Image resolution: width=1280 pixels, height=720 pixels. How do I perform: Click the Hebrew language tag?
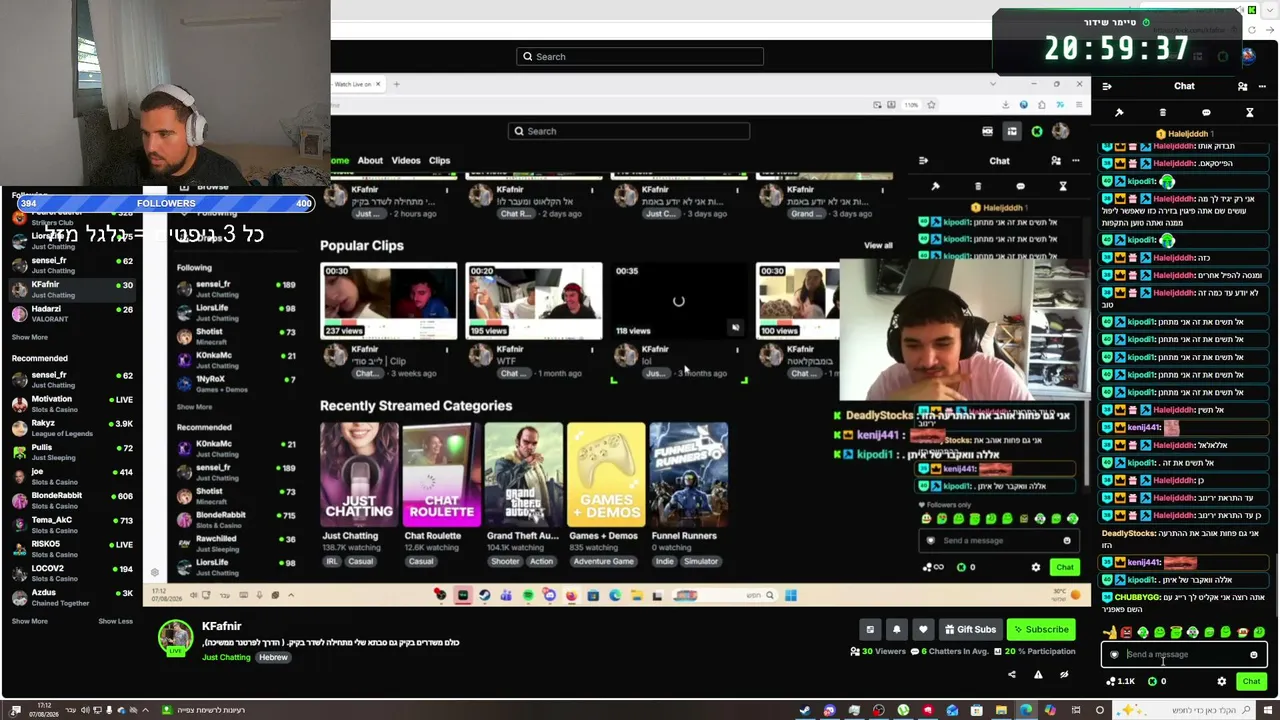[x=273, y=657]
